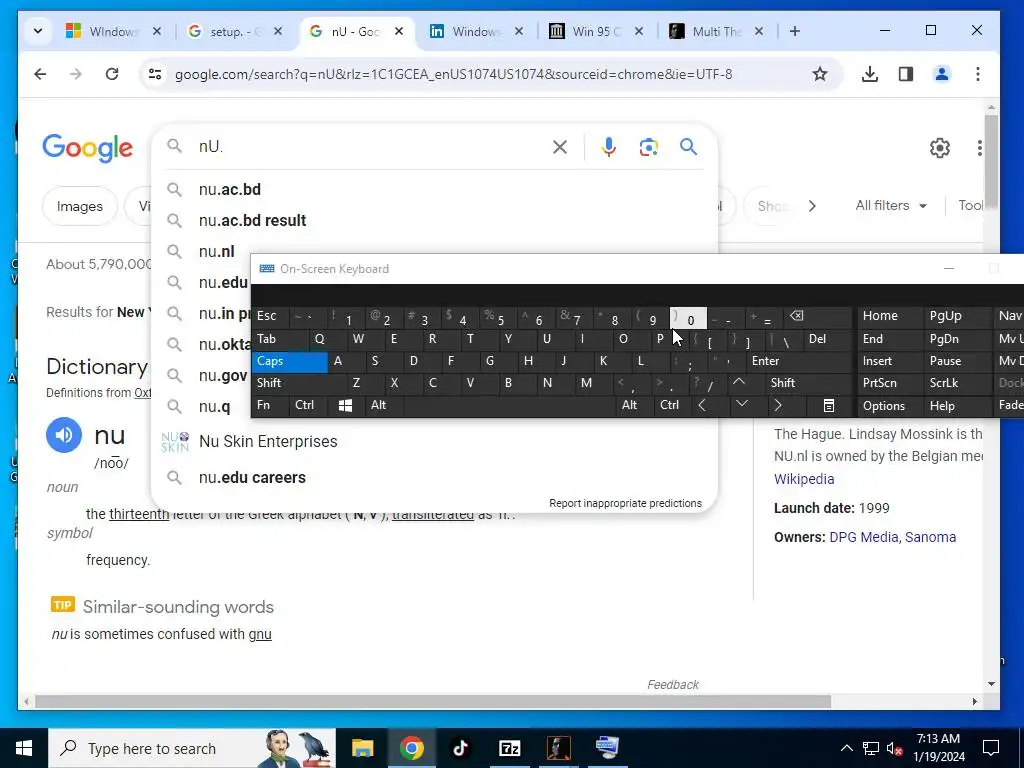The width and height of the screenshot is (1024, 768).
Task: Choose suggestion nu.edu careers
Action: (x=252, y=478)
